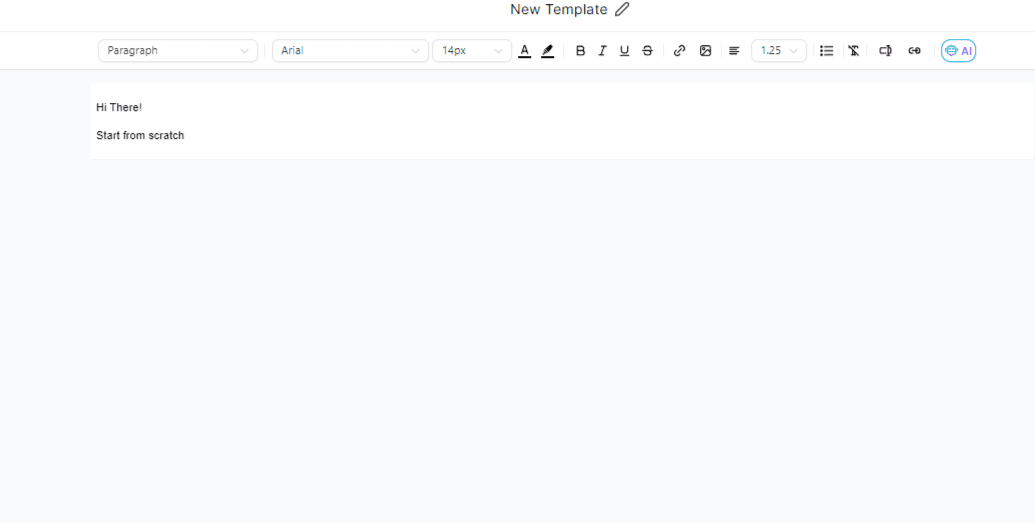Click on the 'Hi There!' line

(x=119, y=108)
